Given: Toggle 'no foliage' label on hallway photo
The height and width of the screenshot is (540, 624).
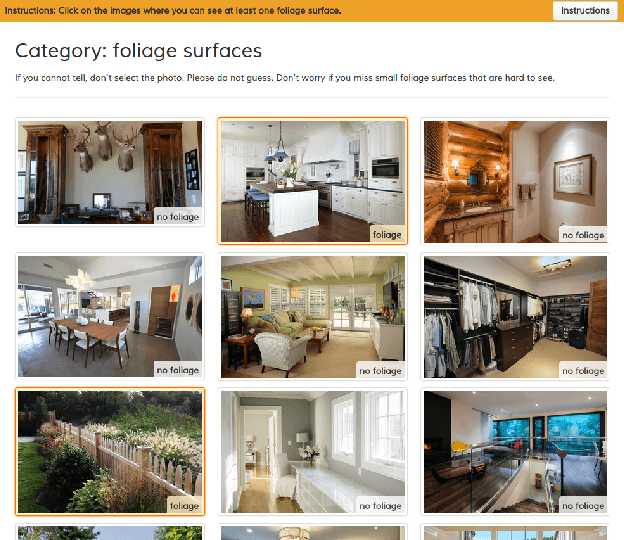Looking at the screenshot, I should 380,505.
